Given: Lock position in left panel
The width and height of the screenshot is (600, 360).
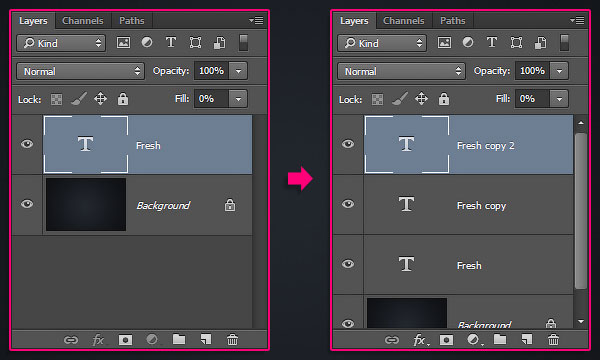Looking at the screenshot, I should point(100,99).
